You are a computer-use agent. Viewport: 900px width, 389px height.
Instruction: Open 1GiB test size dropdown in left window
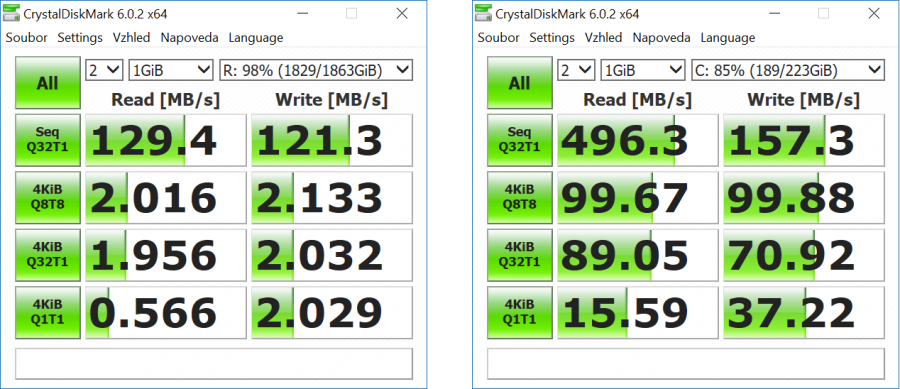(172, 71)
